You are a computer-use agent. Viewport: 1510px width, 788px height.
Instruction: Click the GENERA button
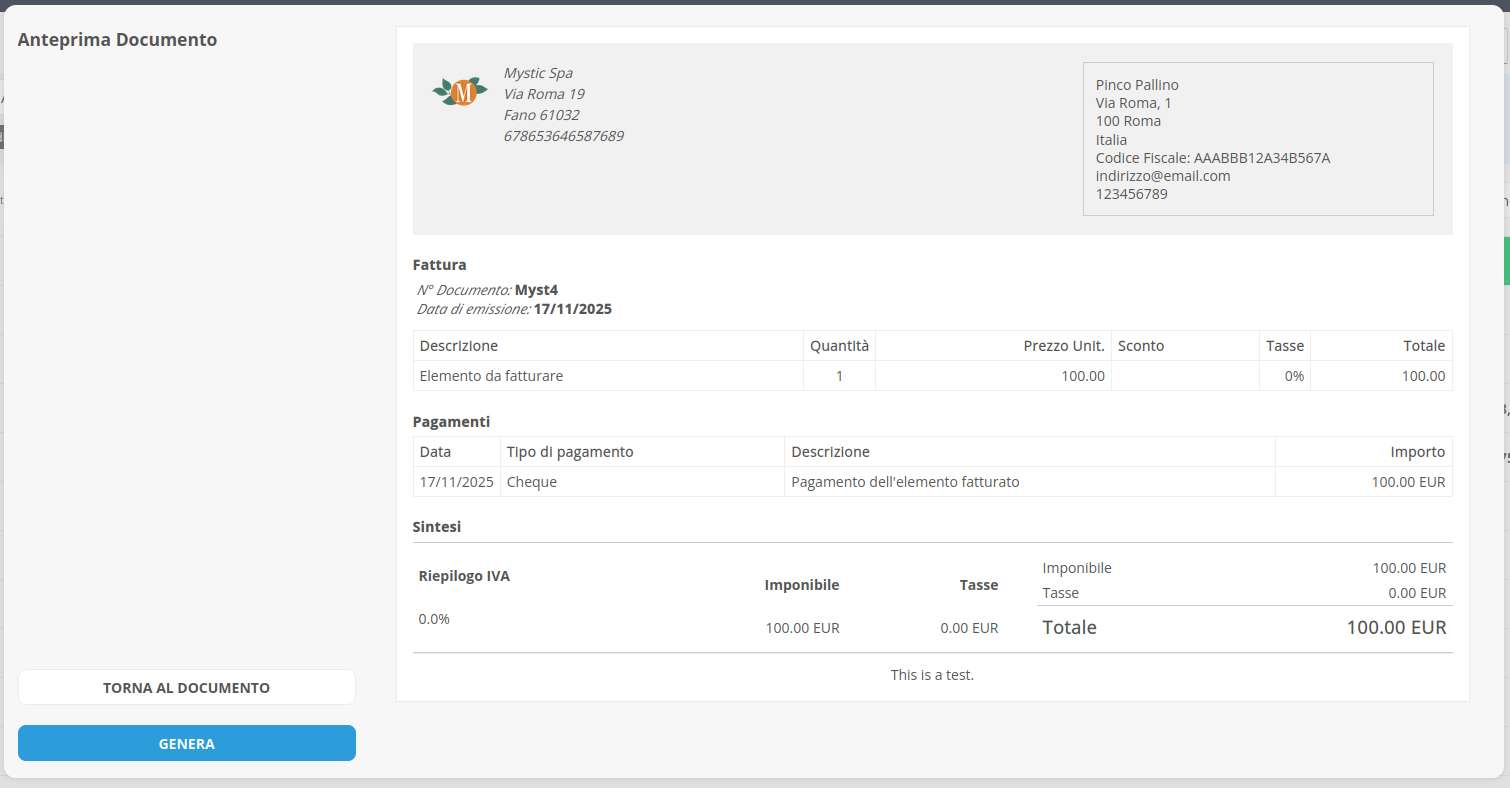(x=186, y=743)
